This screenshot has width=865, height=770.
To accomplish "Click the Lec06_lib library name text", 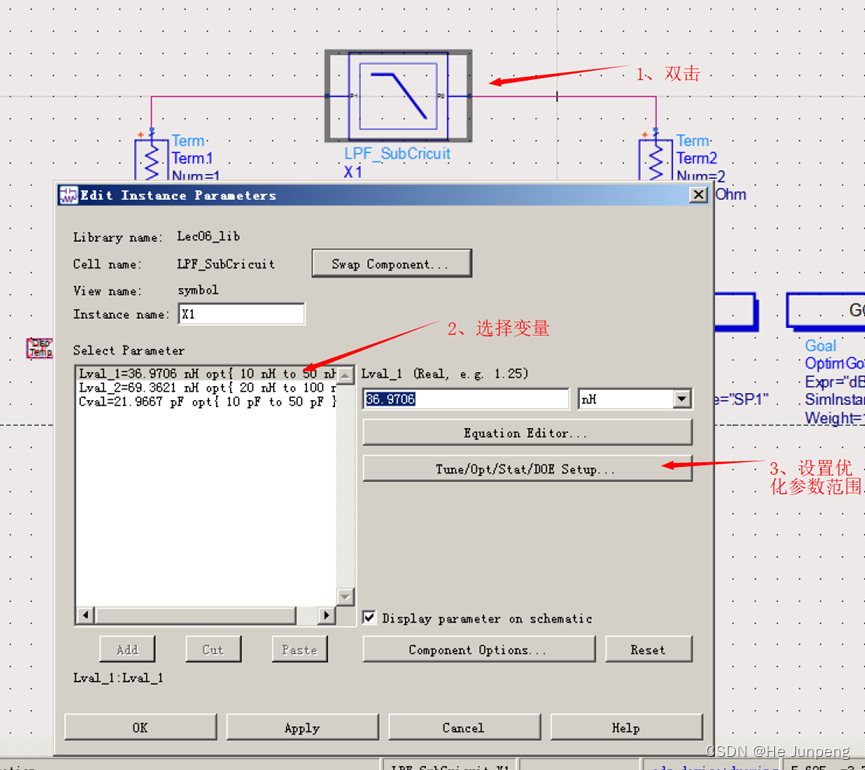I will (209, 237).
